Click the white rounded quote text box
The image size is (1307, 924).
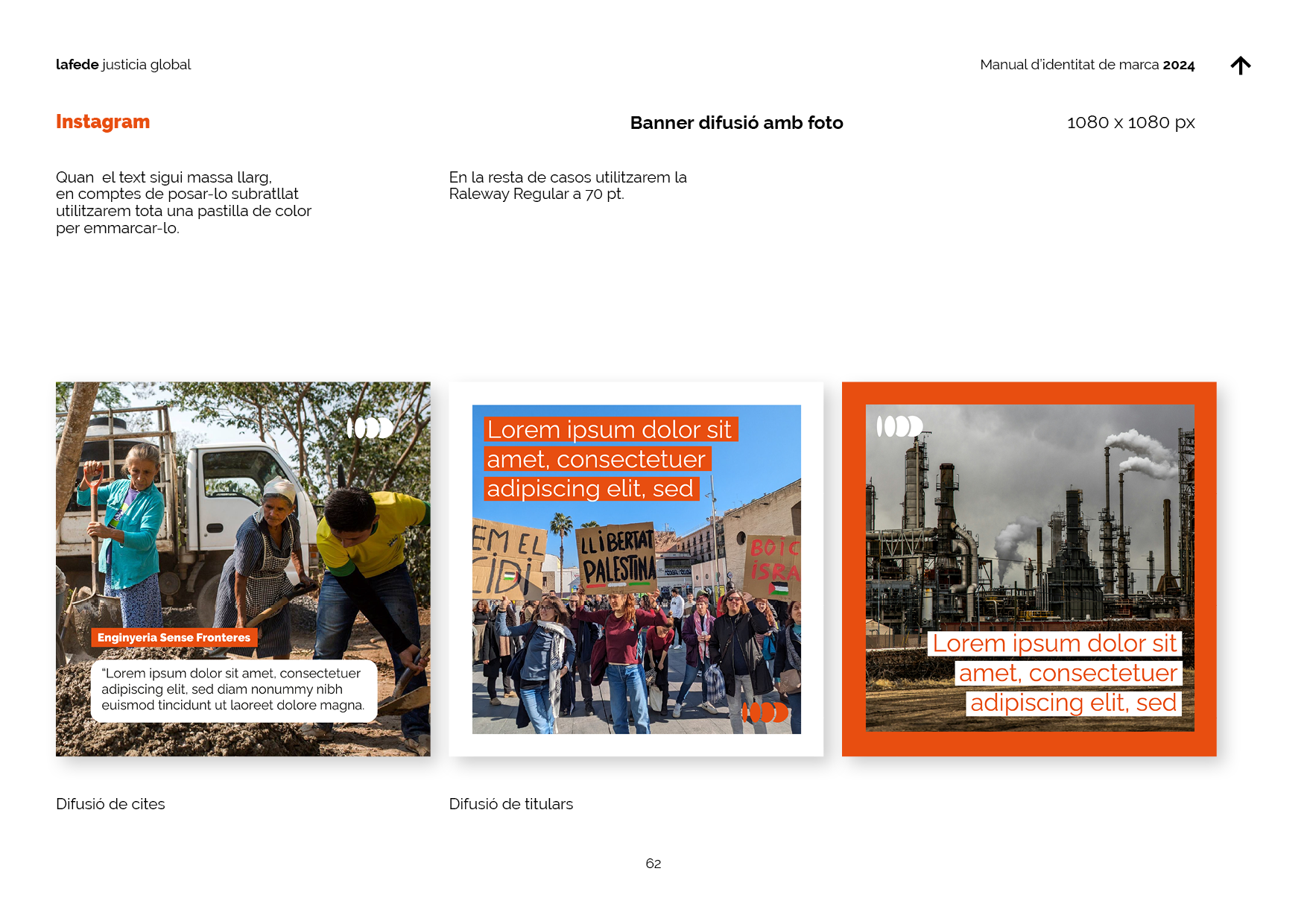point(233,690)
